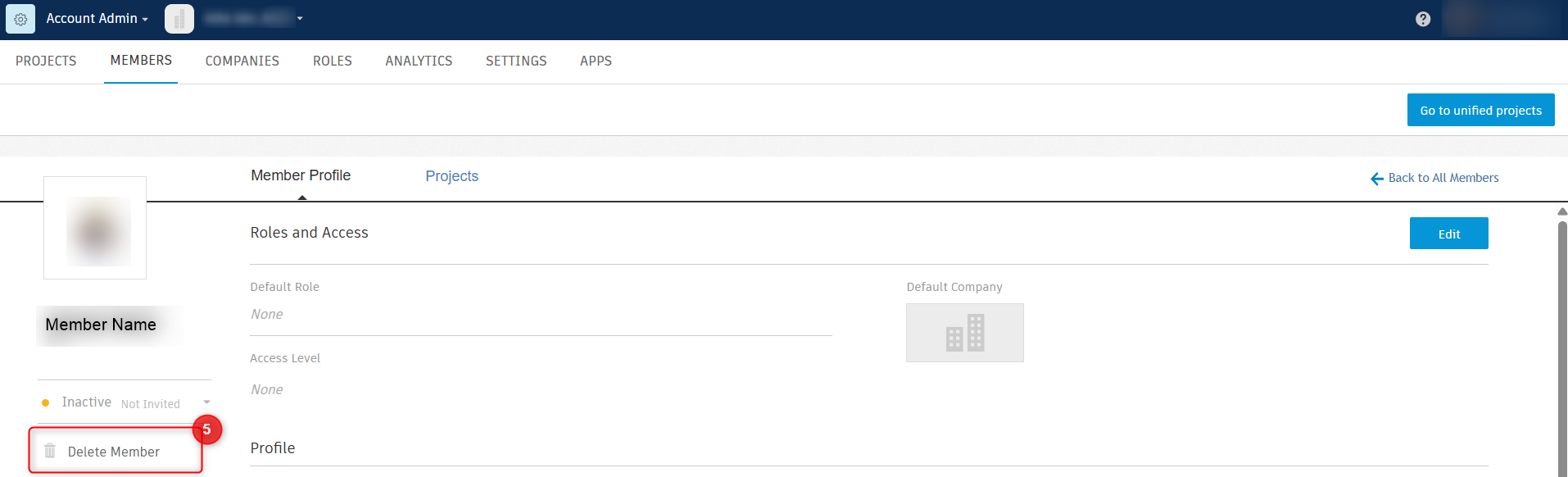Open the help question mark icon
This screenshot has width=1568, height=477.
1423,19
